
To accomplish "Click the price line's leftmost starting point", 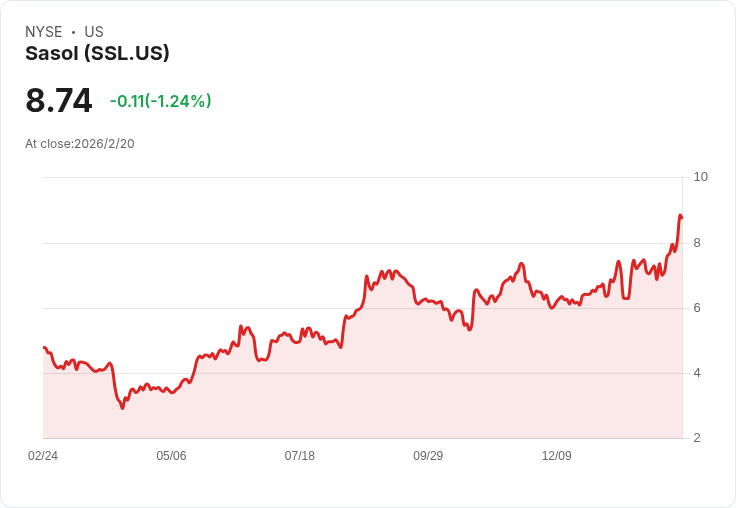I will (x=44, y=348).
